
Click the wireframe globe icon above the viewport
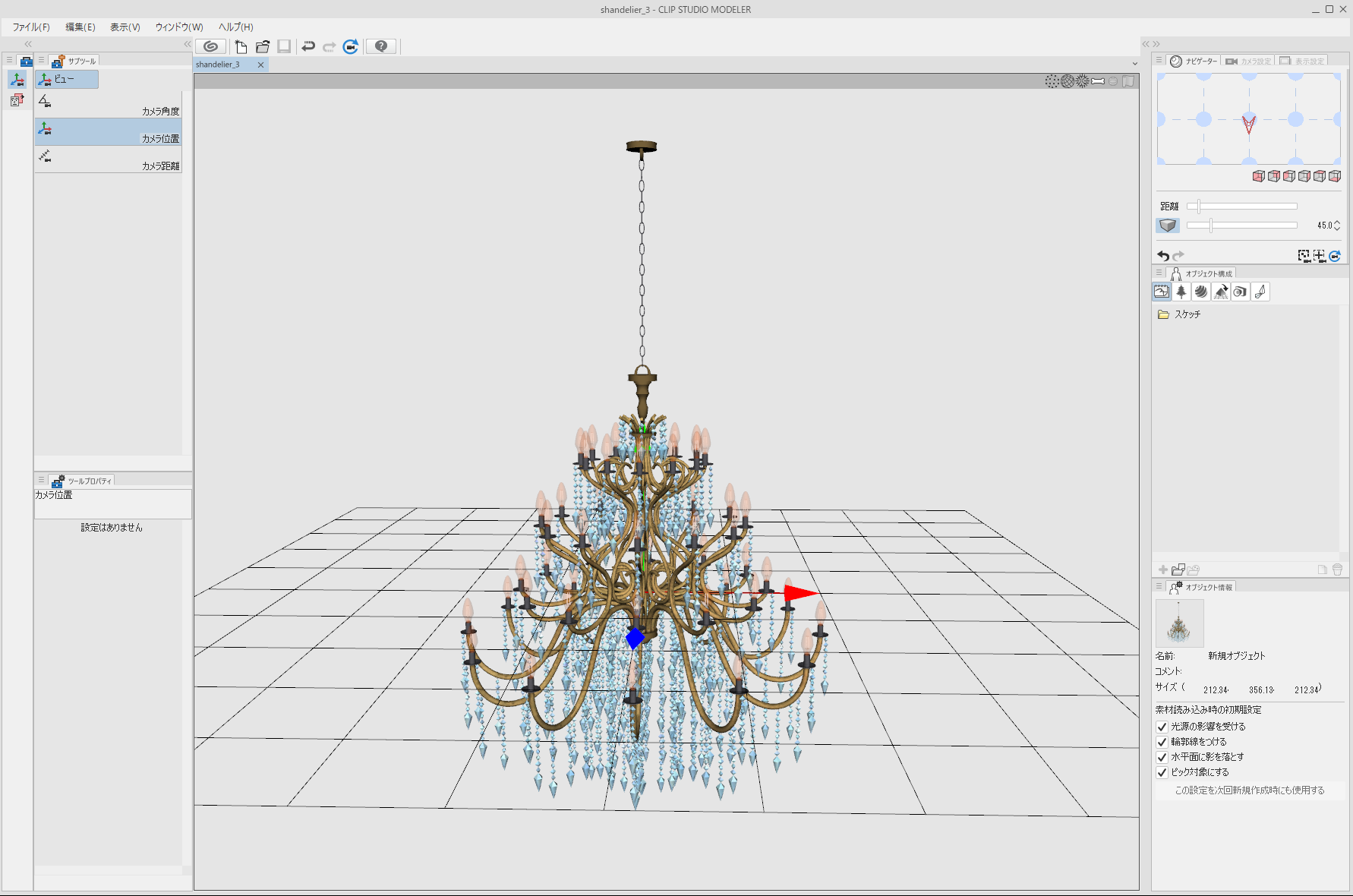1067,80
